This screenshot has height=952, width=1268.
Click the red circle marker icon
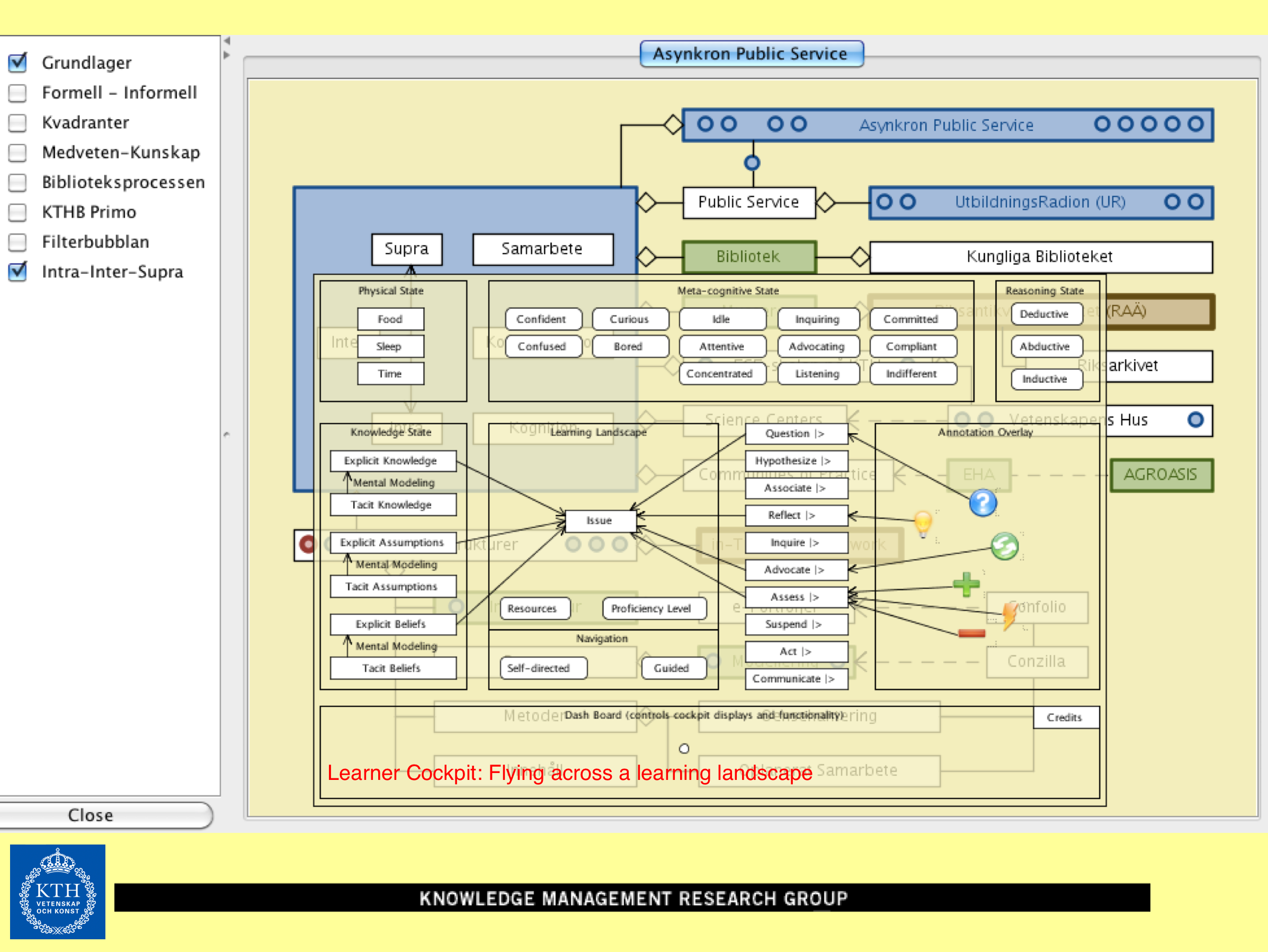point(307,544)
